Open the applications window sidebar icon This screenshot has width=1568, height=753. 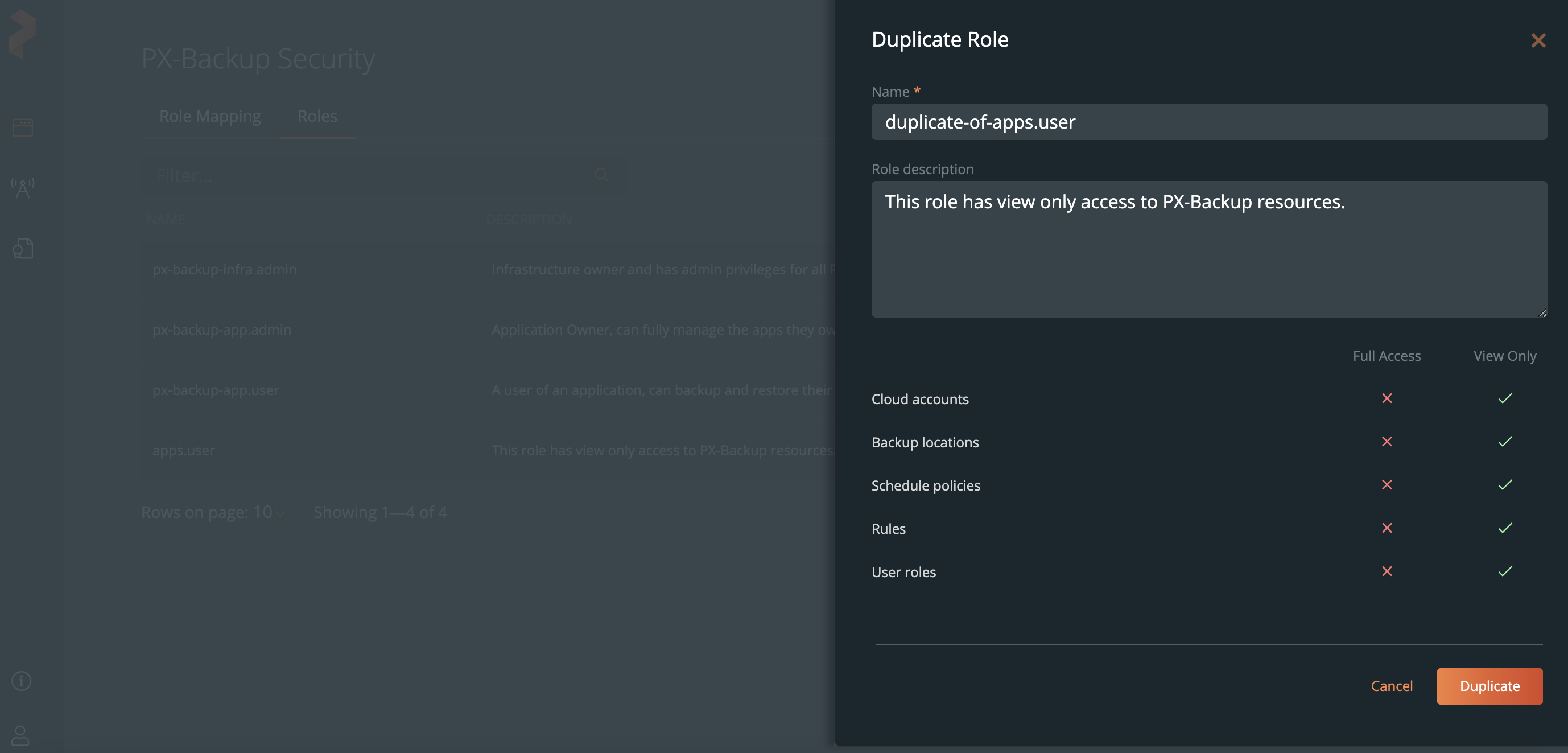coord(23,127)
